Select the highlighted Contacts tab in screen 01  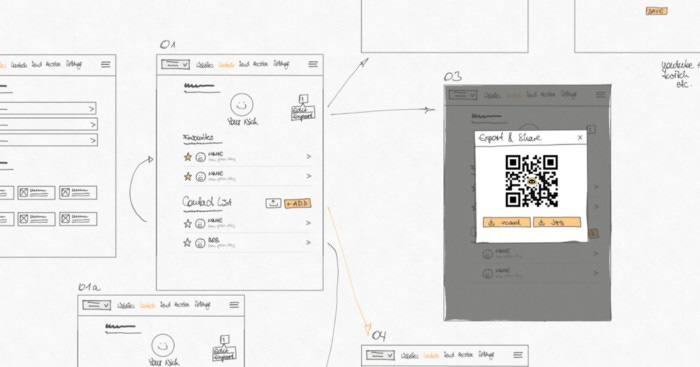226,65
